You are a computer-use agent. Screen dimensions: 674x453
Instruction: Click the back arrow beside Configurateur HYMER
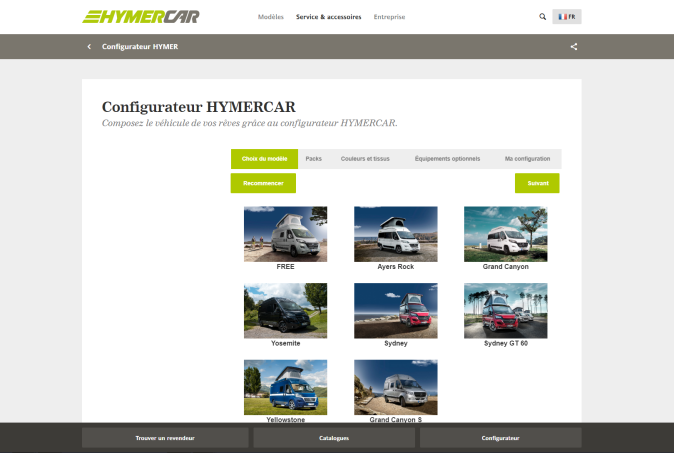tap(89, 47)
